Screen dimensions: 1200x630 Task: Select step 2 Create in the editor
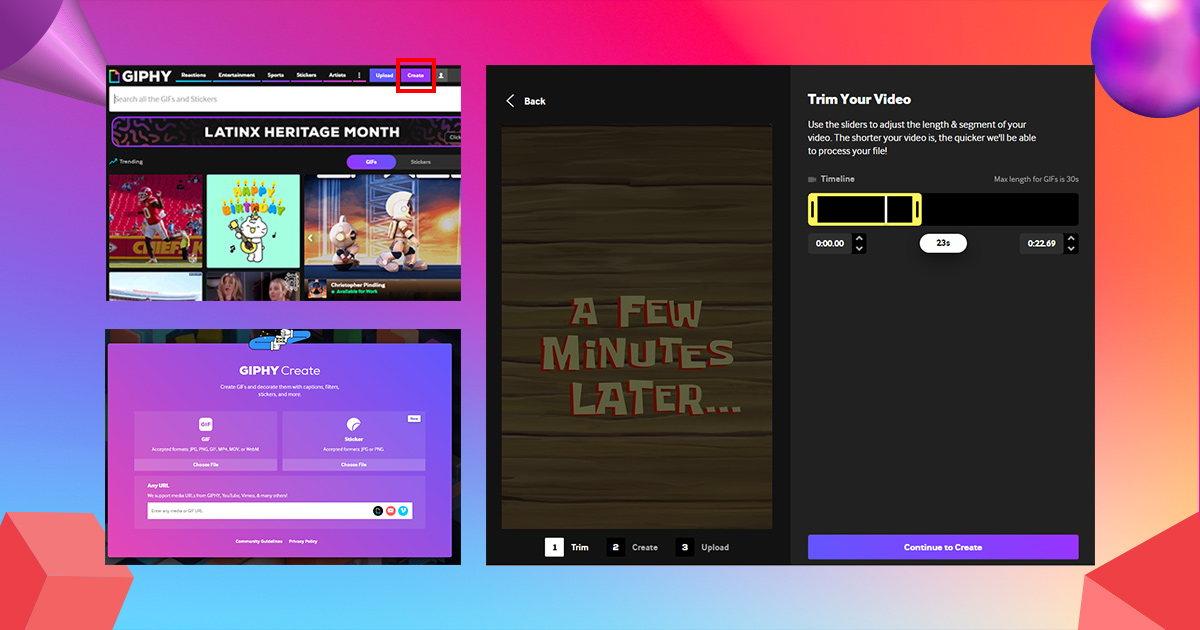[x=632, y=547]
